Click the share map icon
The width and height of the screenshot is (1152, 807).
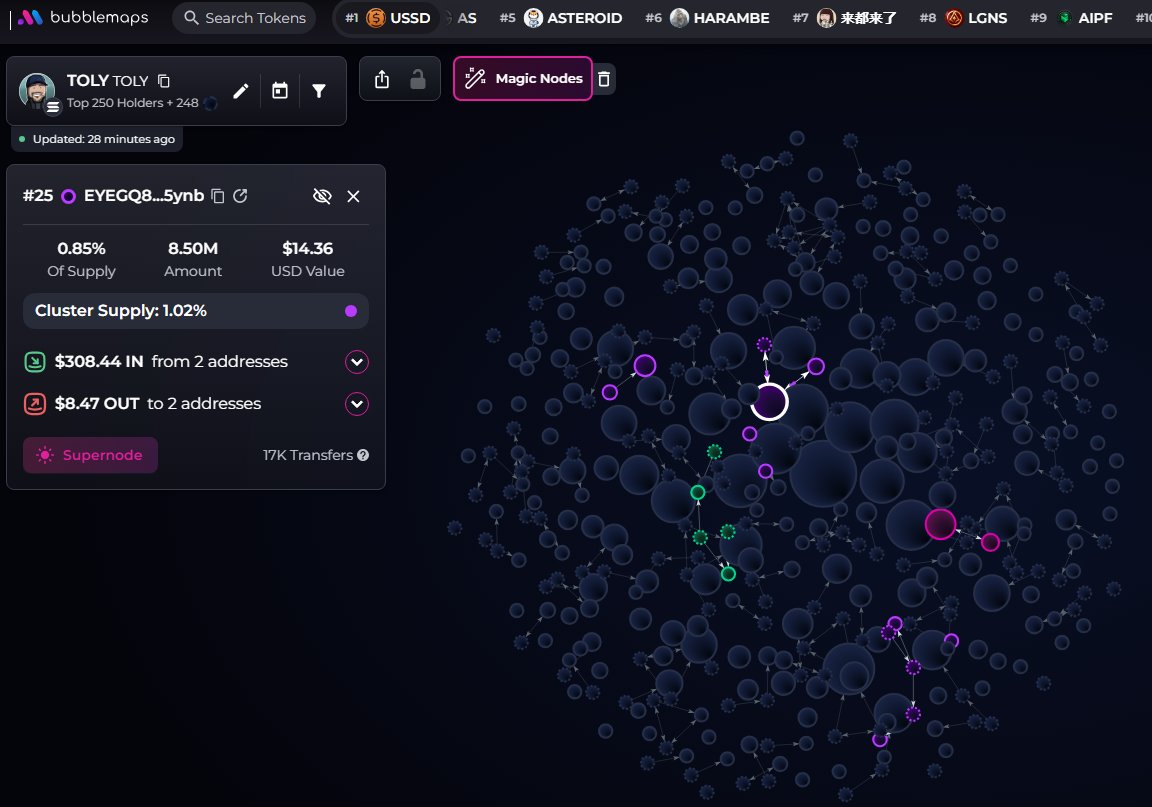381,79
